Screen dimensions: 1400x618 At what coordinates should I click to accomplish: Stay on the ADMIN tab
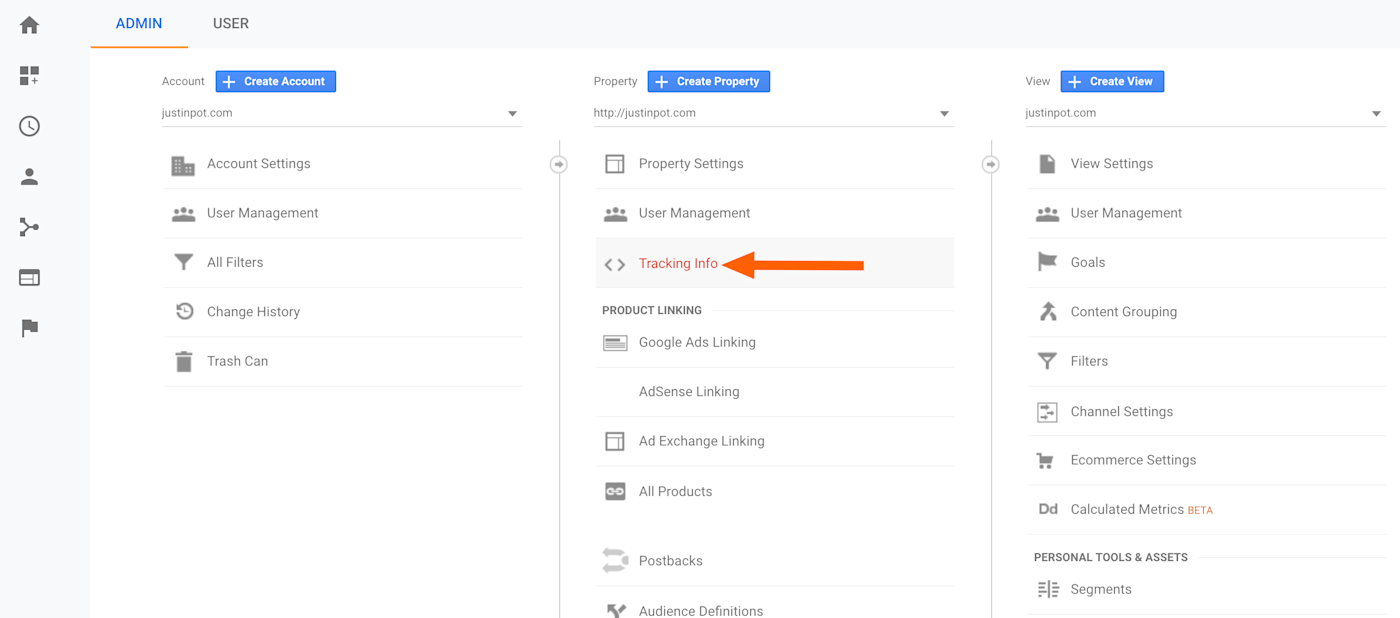pos(139,23)
